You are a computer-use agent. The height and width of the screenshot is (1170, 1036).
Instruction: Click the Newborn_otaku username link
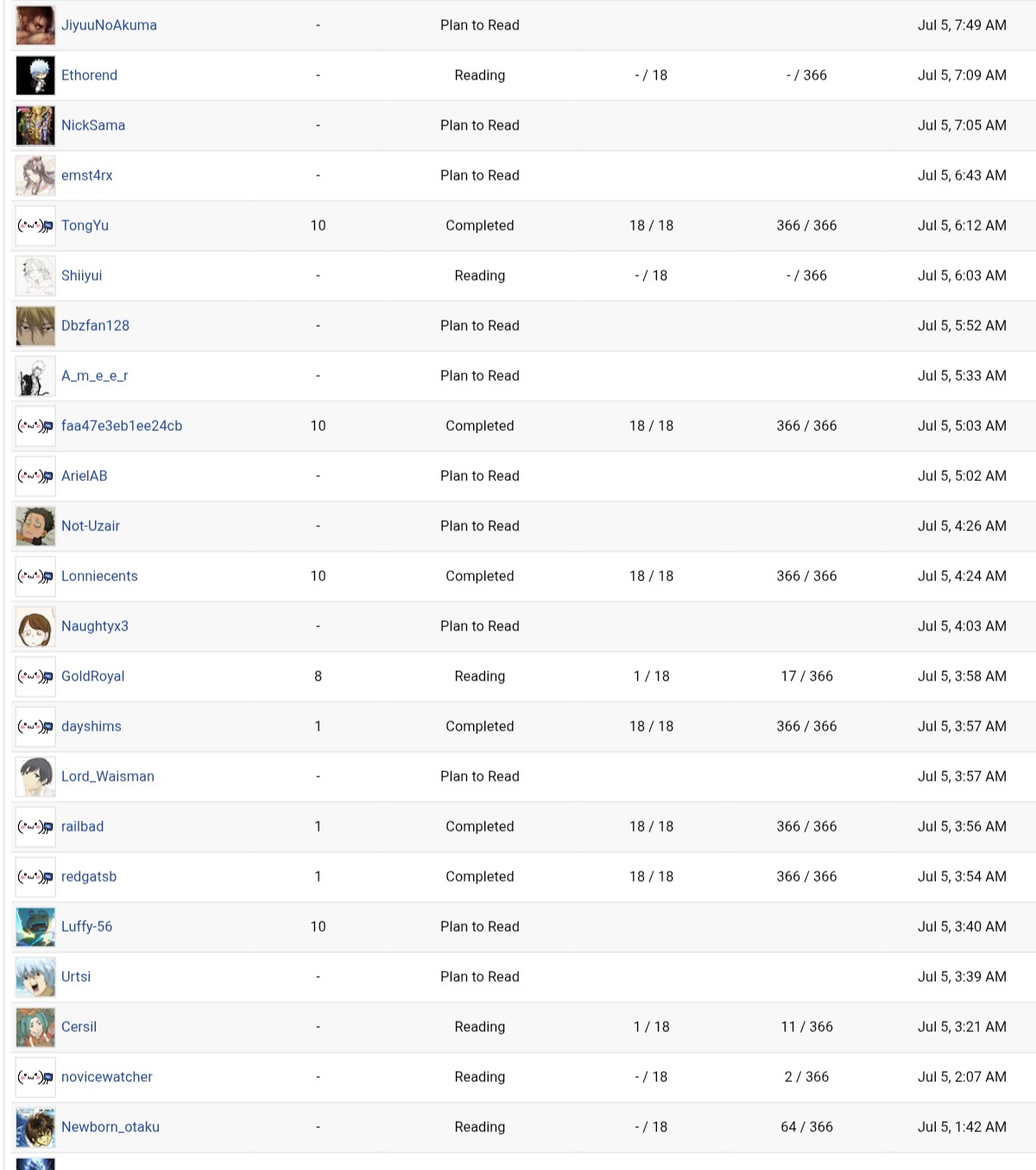[x=111, y=1127]
